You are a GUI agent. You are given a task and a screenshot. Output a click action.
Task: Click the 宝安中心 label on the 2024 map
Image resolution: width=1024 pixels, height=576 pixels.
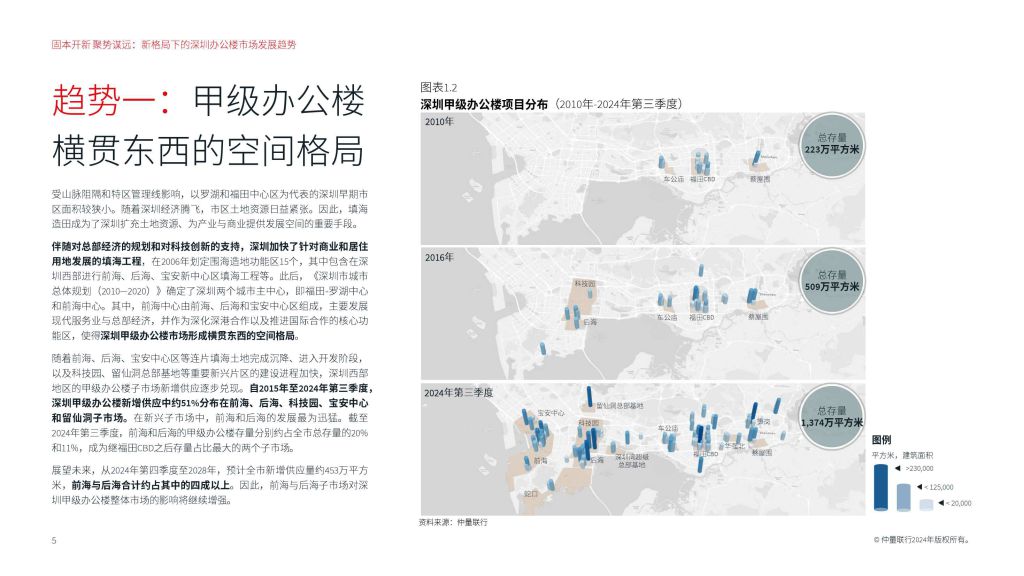pyautogui.click(x=551, y=412)
